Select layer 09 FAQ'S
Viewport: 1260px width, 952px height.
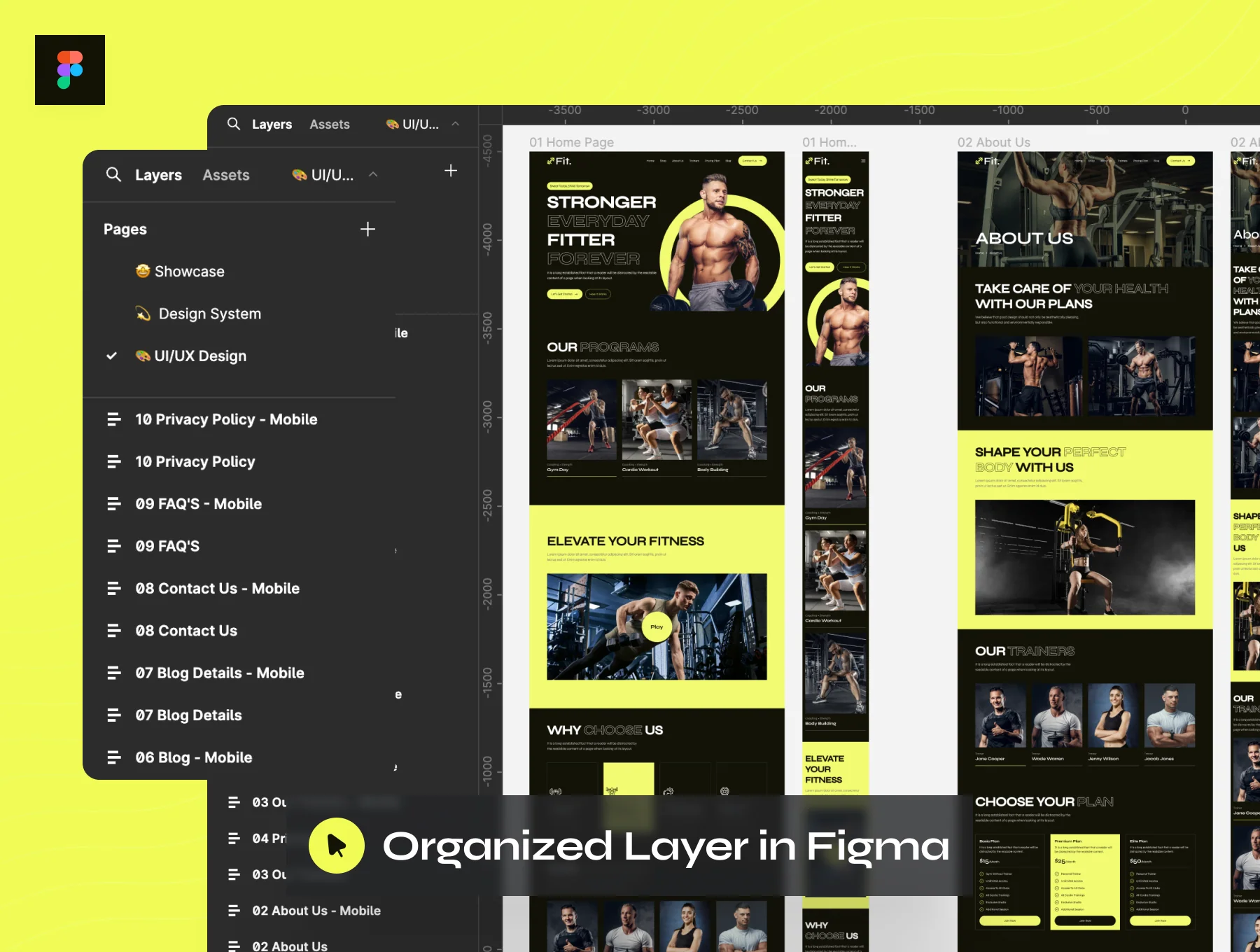pyautogui.click(x=167, y=546)
